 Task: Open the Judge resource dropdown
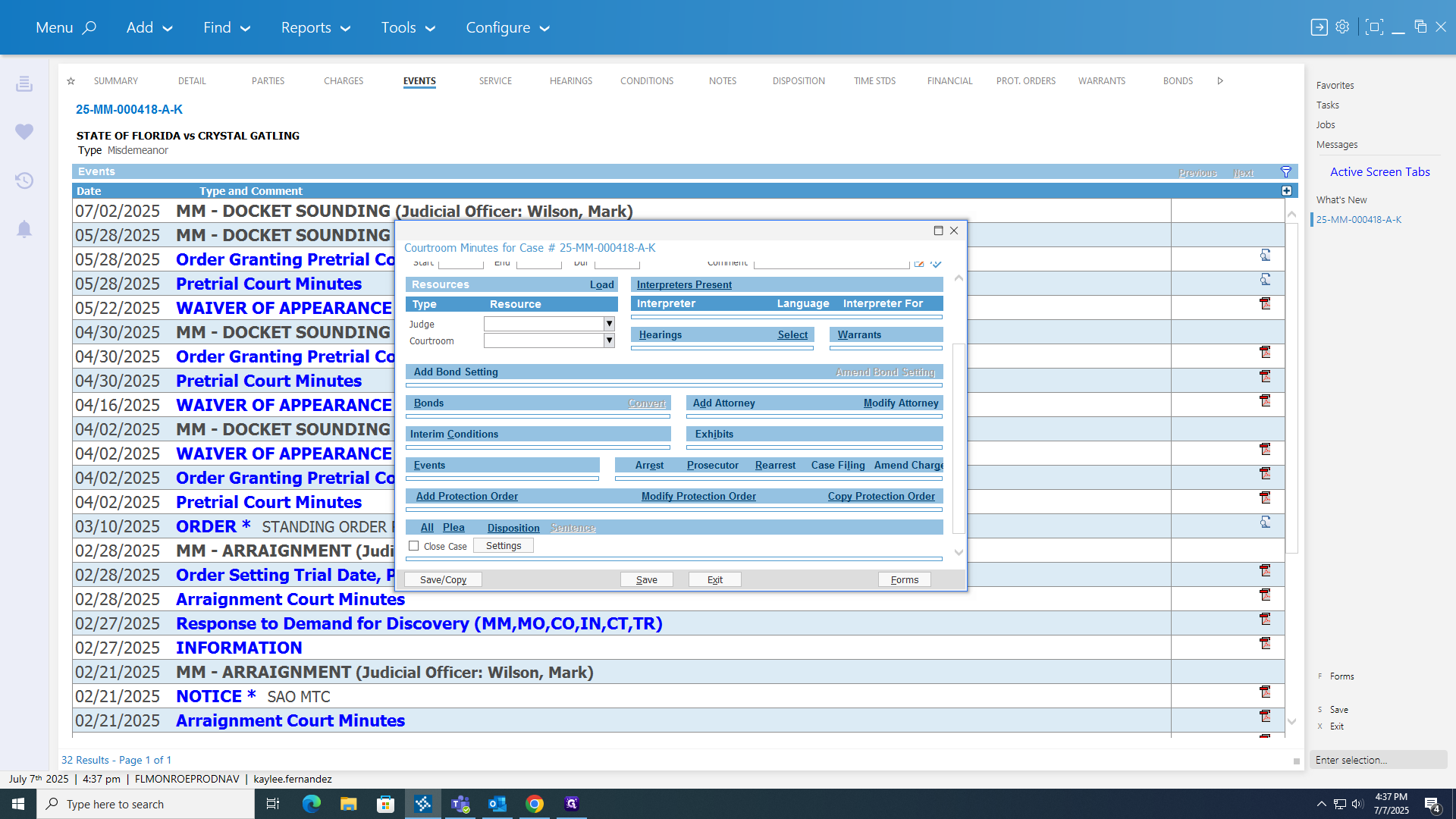pos(609,324)
